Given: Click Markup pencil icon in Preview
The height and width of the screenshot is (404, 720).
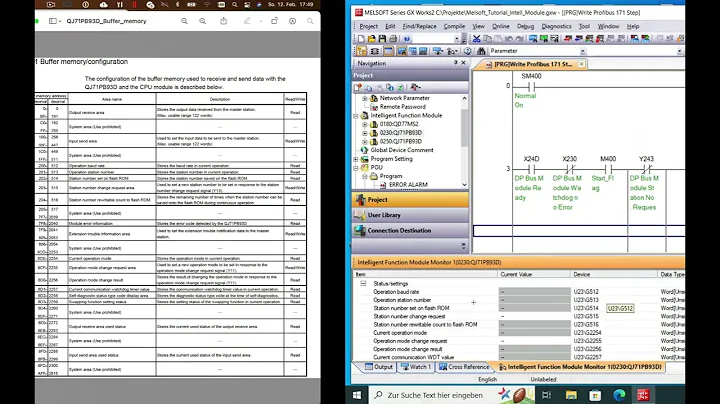Looking at the screenshot, I should (247, 21).
